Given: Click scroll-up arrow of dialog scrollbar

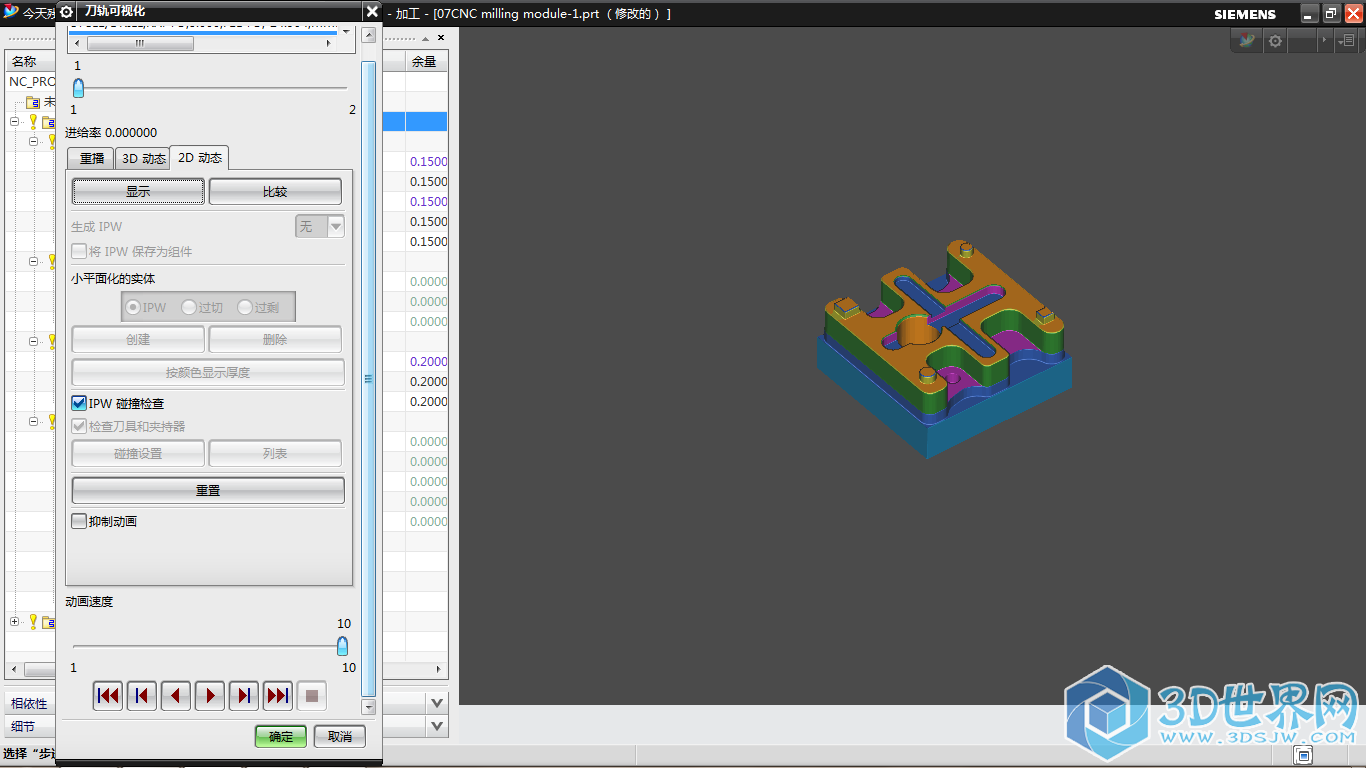Looking at the screenshot, I should coord(368,35).
